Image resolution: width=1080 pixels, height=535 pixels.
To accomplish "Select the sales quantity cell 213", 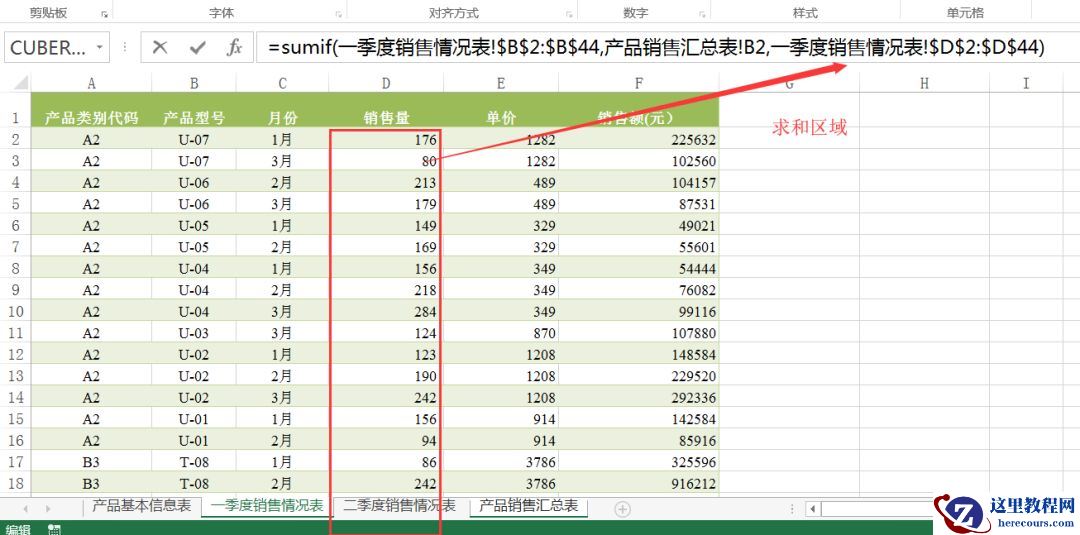I will pos(386,182).
